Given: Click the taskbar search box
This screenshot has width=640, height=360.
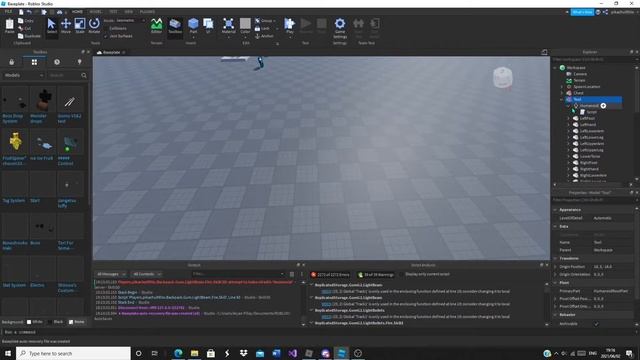Looking at the screenshot, I should (x=73, y=353).
